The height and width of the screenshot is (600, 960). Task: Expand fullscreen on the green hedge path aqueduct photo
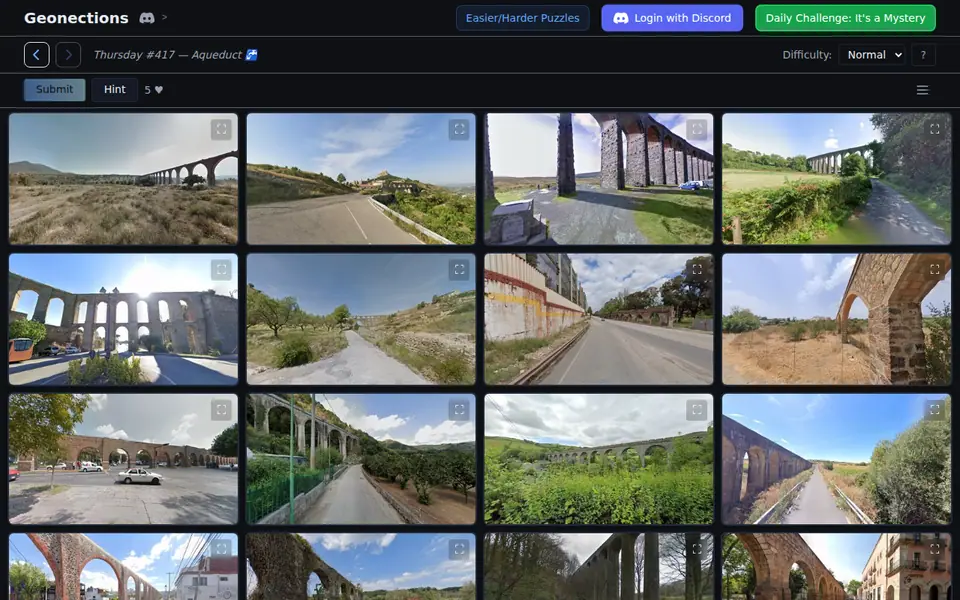coord(934,129)
